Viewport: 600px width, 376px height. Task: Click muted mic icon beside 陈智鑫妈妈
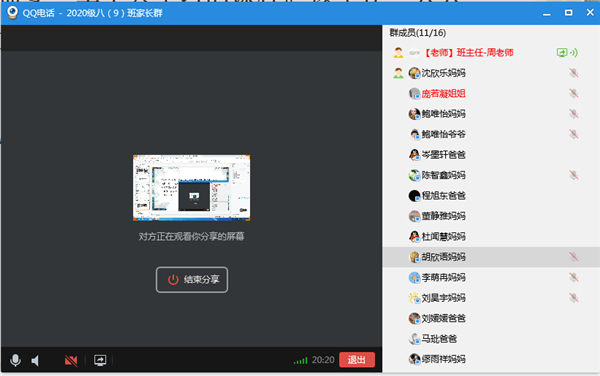point(573,175)
